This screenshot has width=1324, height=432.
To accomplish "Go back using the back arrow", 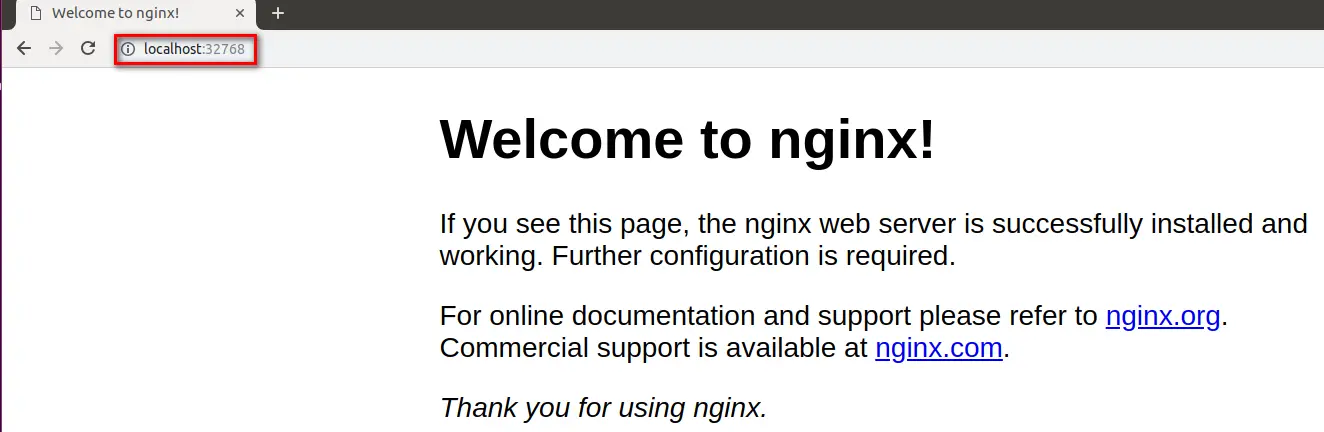I will [24, 48].
